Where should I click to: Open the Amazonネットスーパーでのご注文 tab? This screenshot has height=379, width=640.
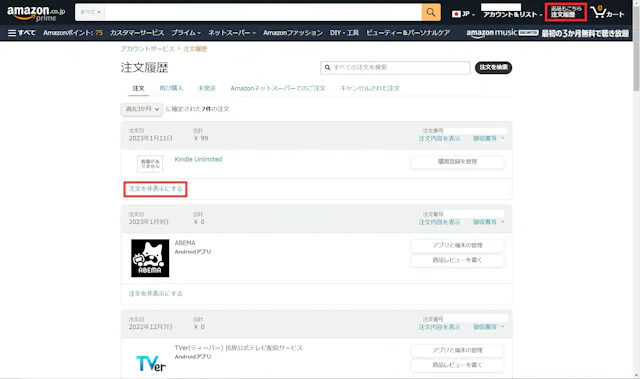point(278,88)
